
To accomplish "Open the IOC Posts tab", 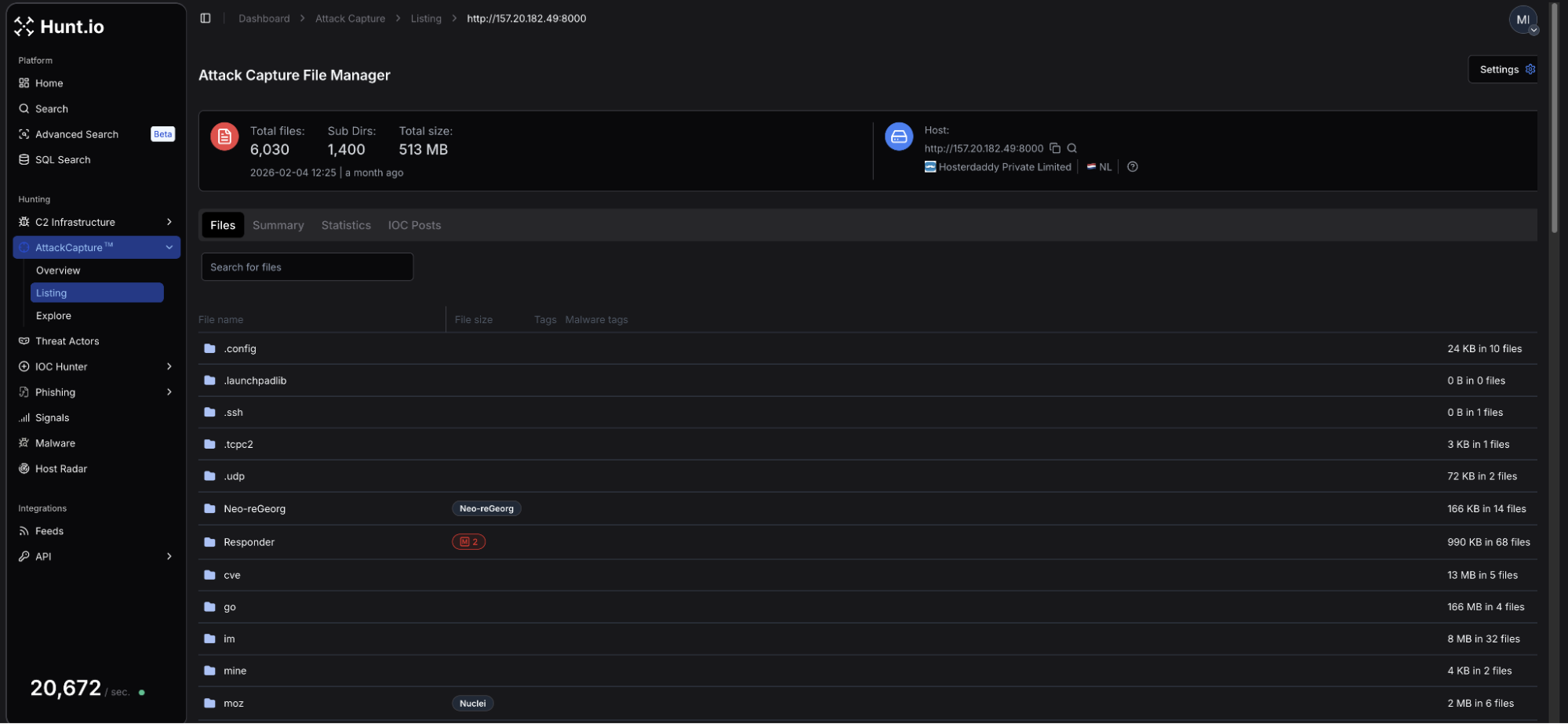I will click(x=414, y=225).
